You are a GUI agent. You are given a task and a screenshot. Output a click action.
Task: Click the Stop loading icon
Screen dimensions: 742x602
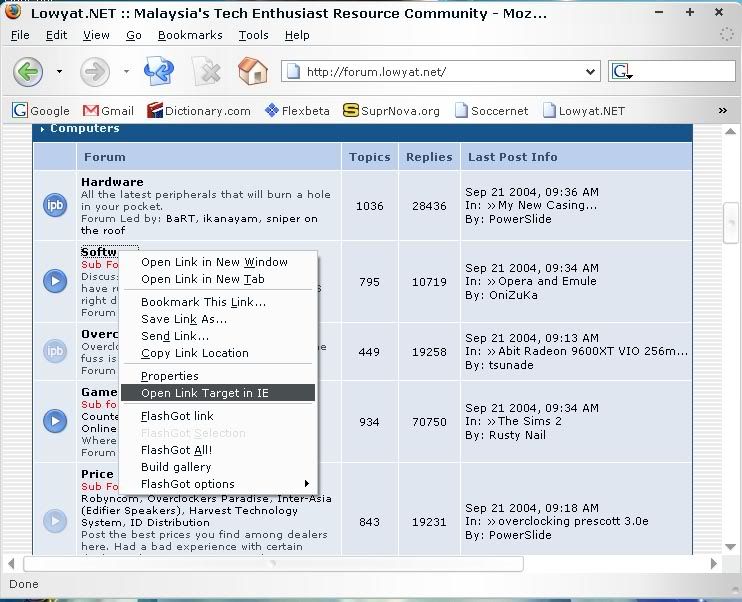click(x=207, y=71)
